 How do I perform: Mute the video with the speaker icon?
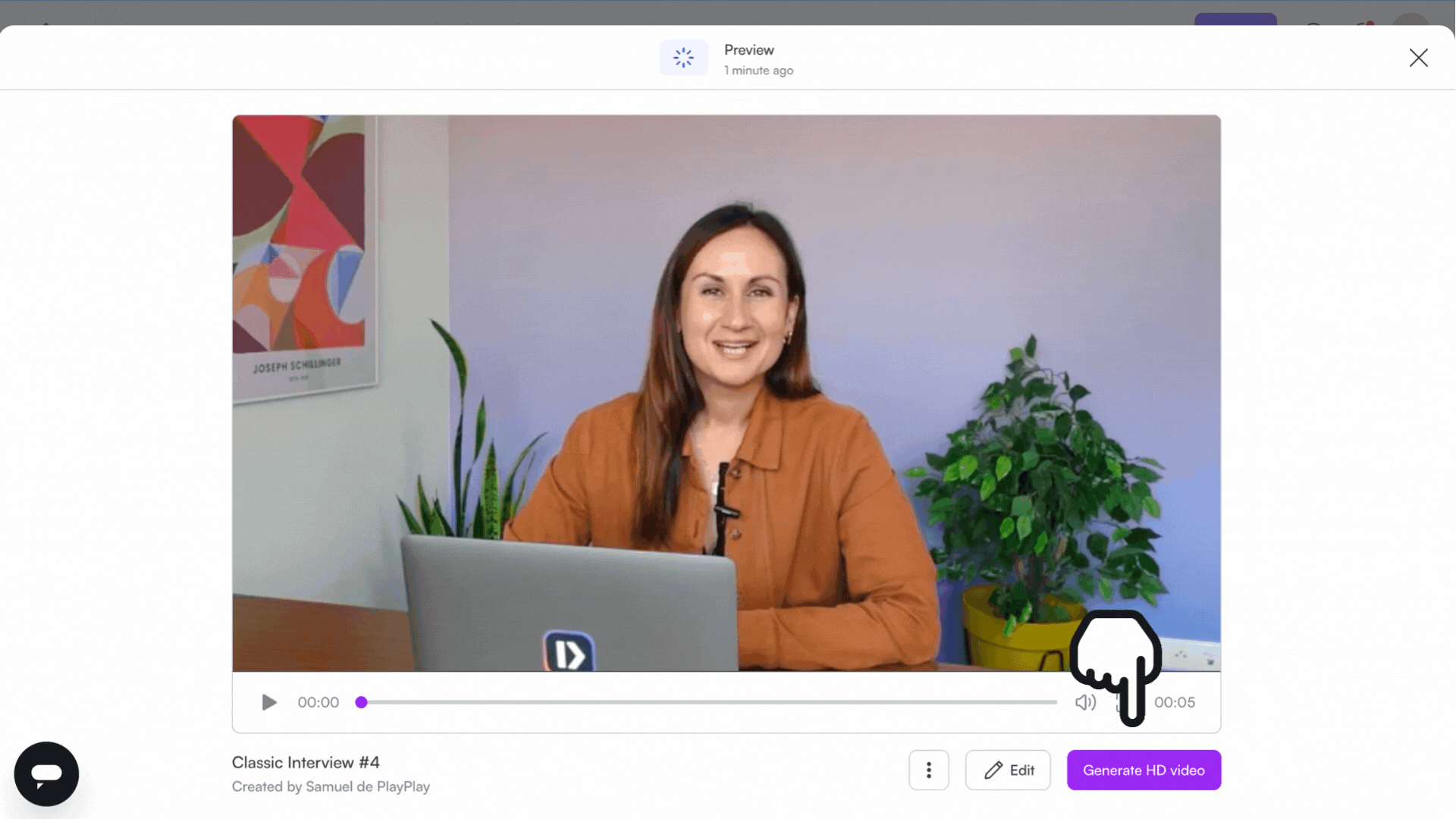pyautogui.click(x=1085, y=702)
